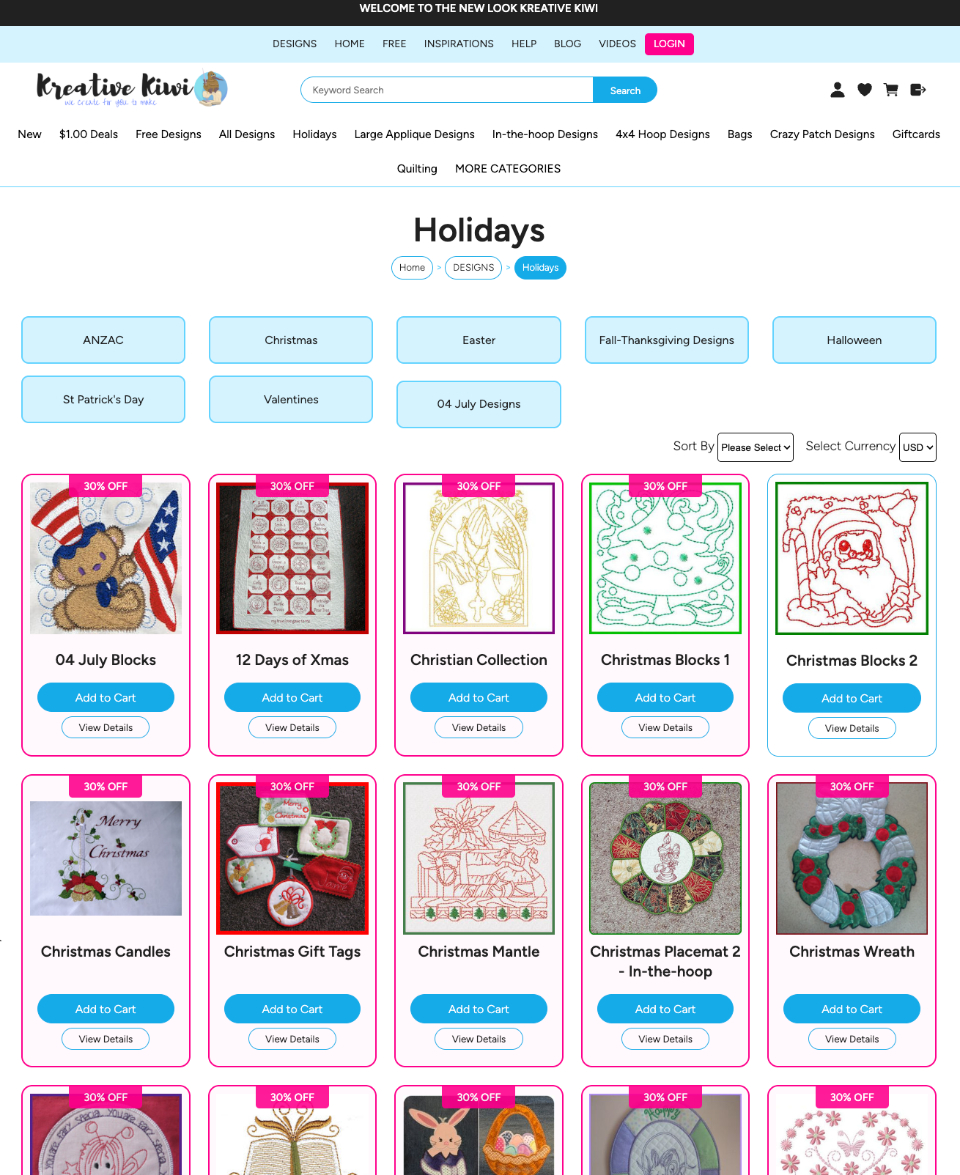Click the blue Search button
The height and width of the screenshot is (1175, 960).
[x=625, y=90]
